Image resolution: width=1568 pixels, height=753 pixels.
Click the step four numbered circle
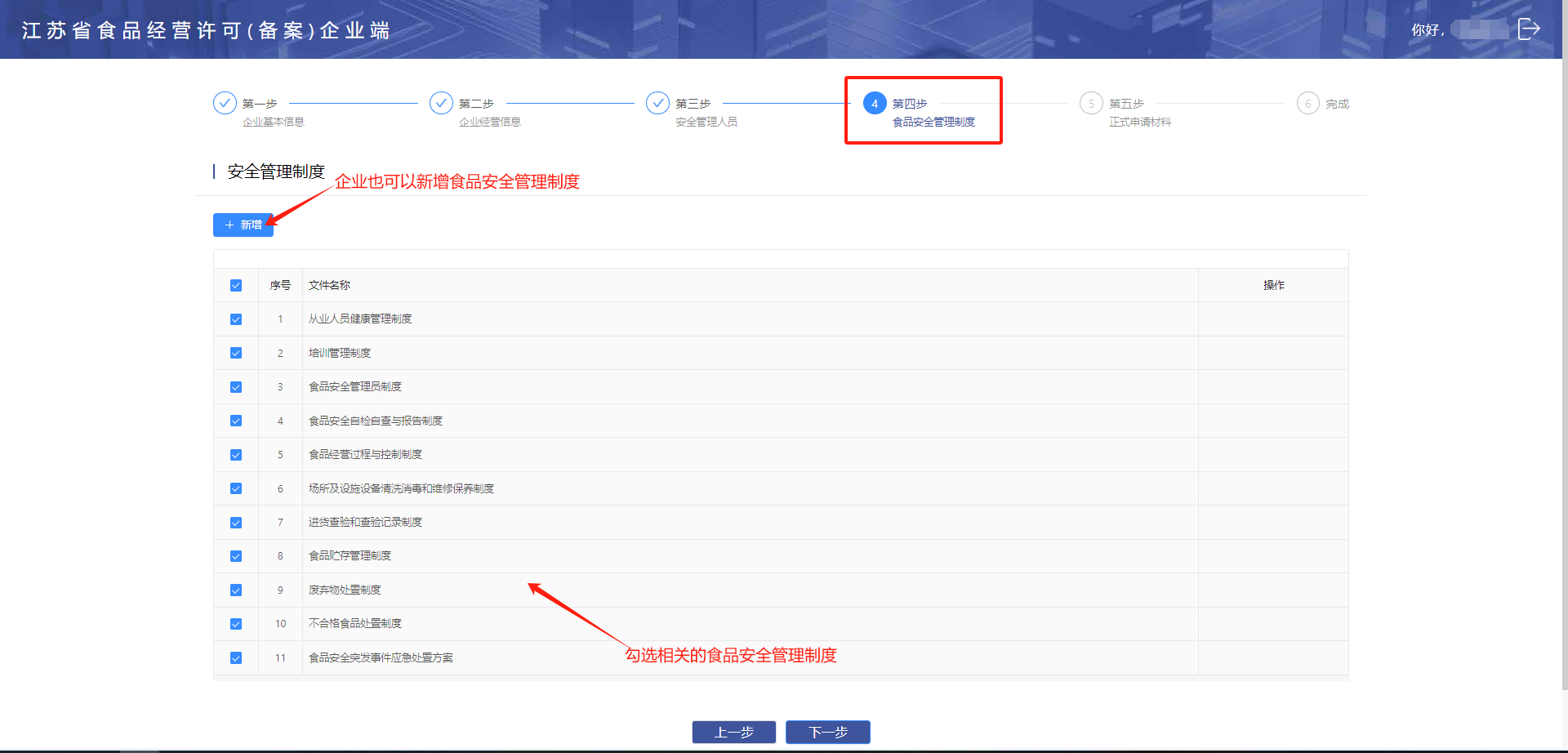(875, 104)
